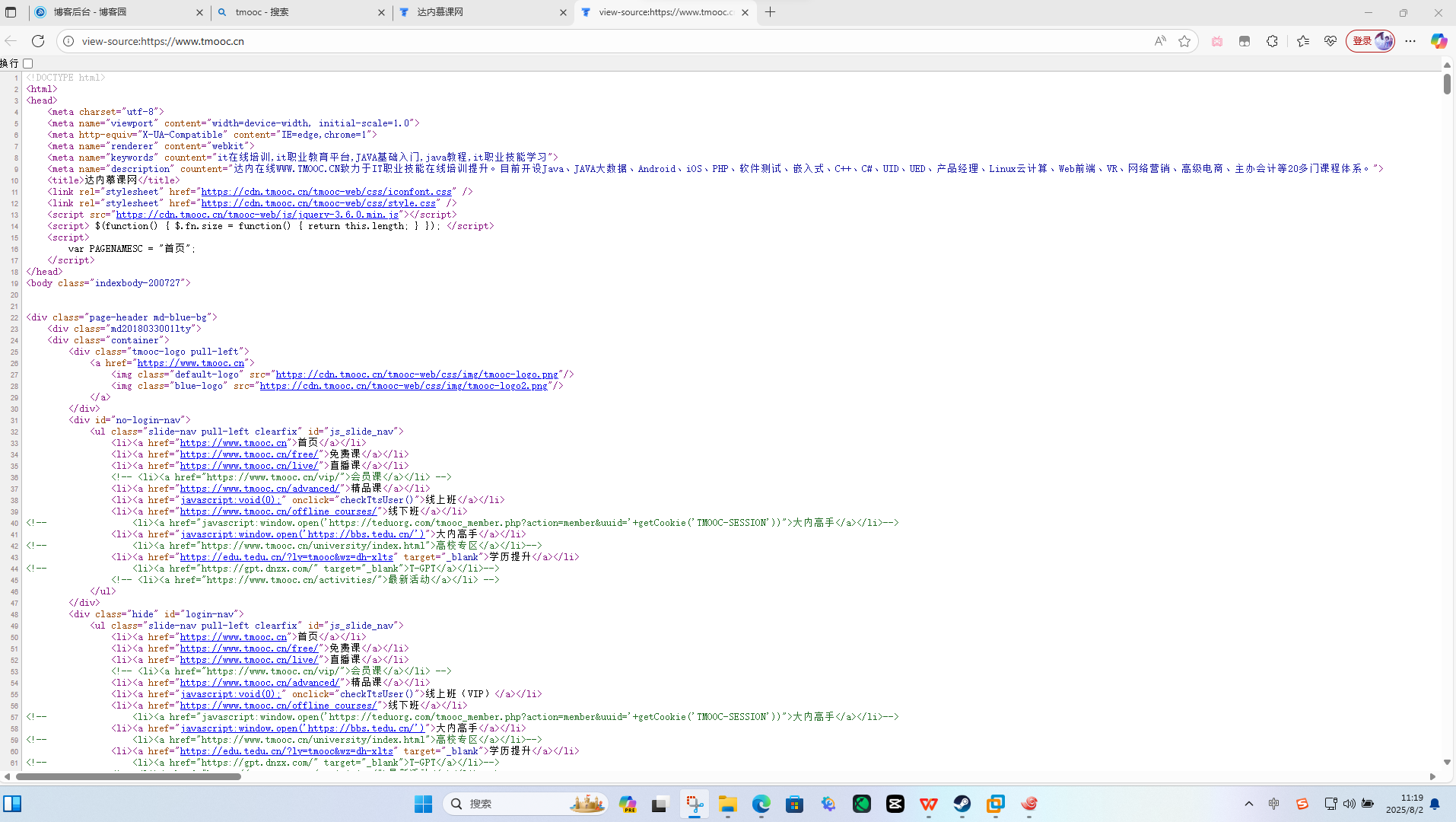The height and width of the screenshot is (822, 1456).
Task: Click the scroll right arrow
Action: click(x=1432, y=776)
